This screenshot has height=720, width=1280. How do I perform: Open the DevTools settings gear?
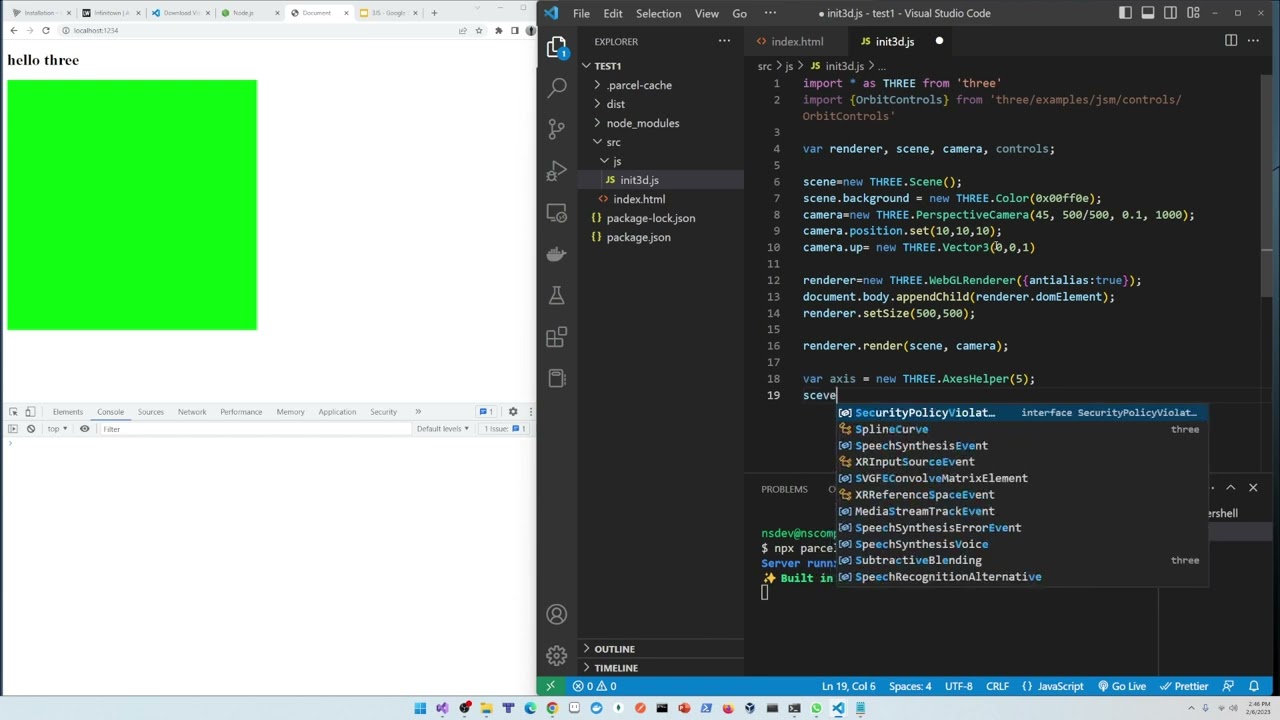[x=513, y=412]
